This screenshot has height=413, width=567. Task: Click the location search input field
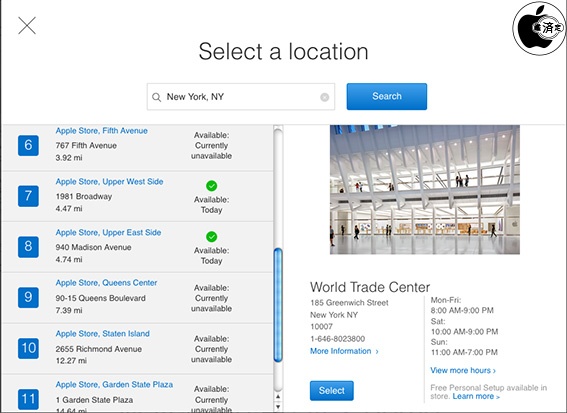click(241, 97)
